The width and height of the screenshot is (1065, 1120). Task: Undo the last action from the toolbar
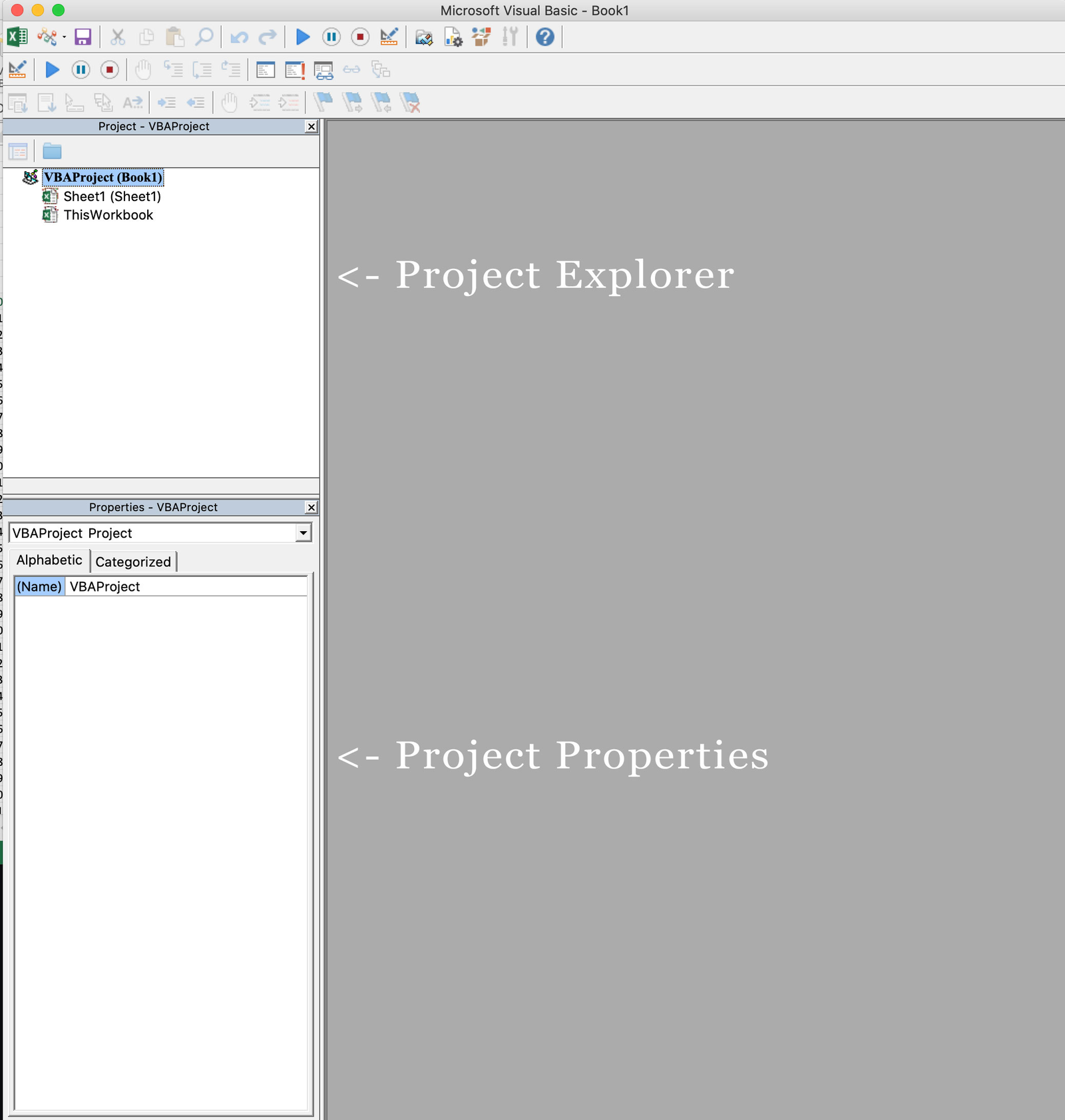coord(240,37)
